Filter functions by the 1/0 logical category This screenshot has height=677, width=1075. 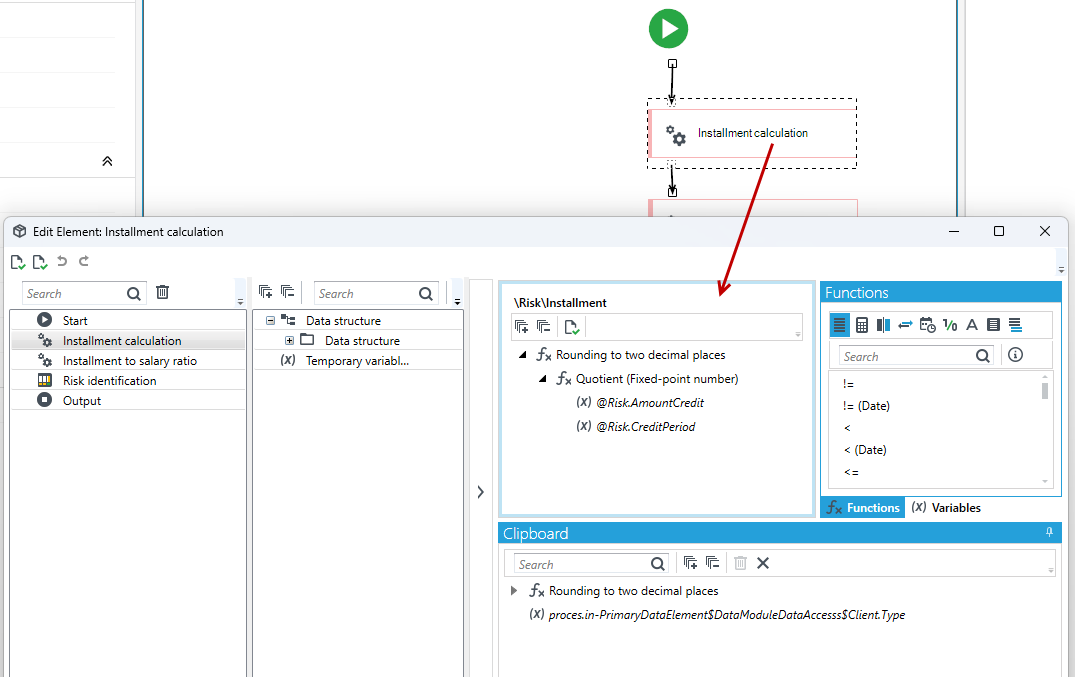(950, 325)
